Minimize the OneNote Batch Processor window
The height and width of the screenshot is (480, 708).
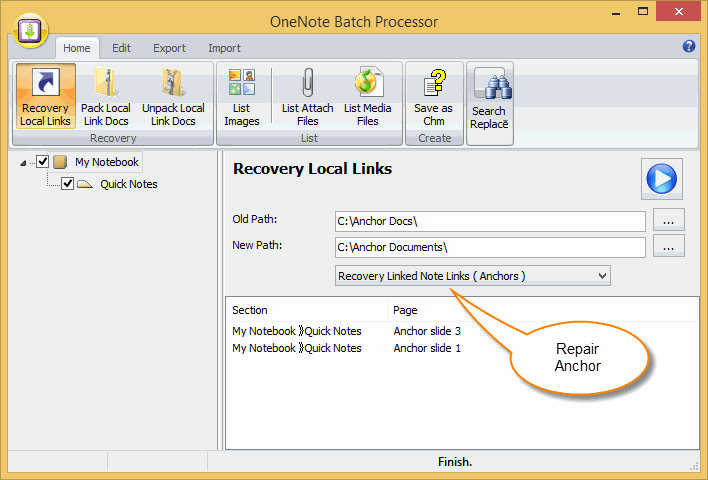[615, 12]
